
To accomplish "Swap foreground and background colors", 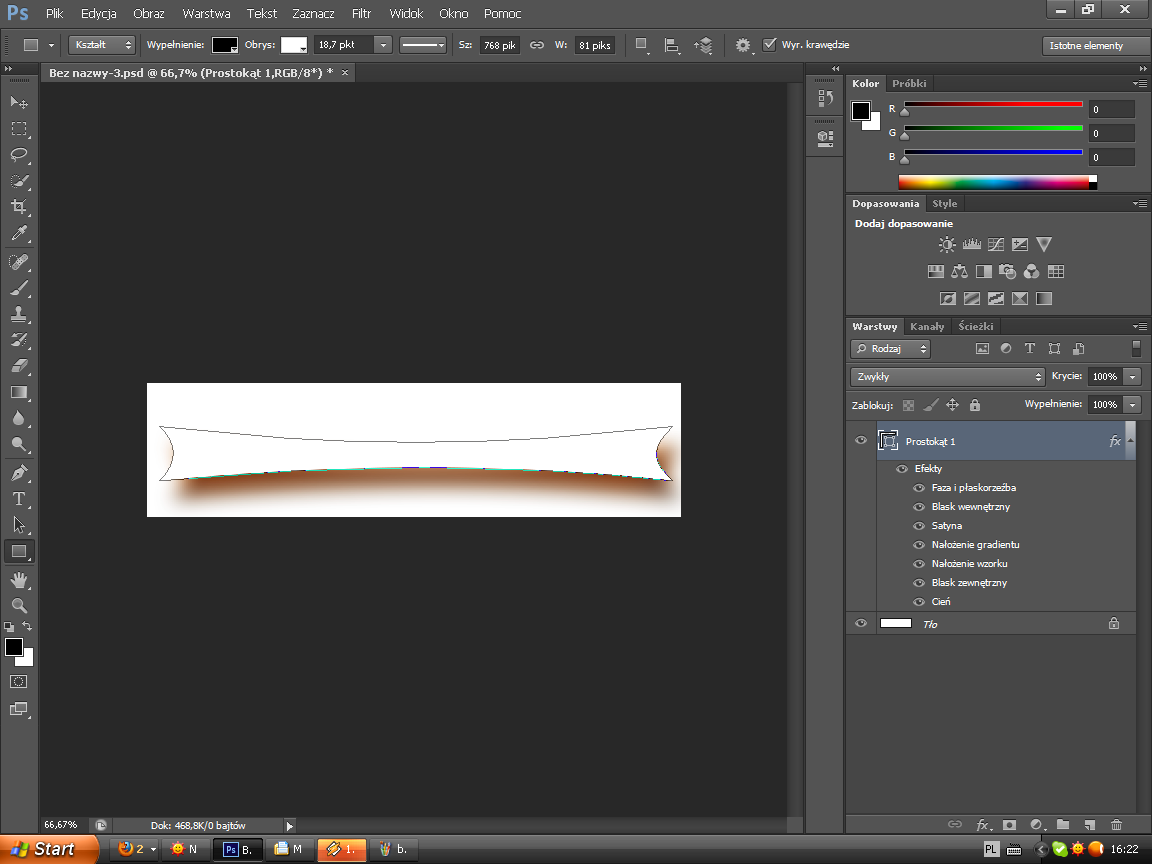I will [x=27, y=627].
